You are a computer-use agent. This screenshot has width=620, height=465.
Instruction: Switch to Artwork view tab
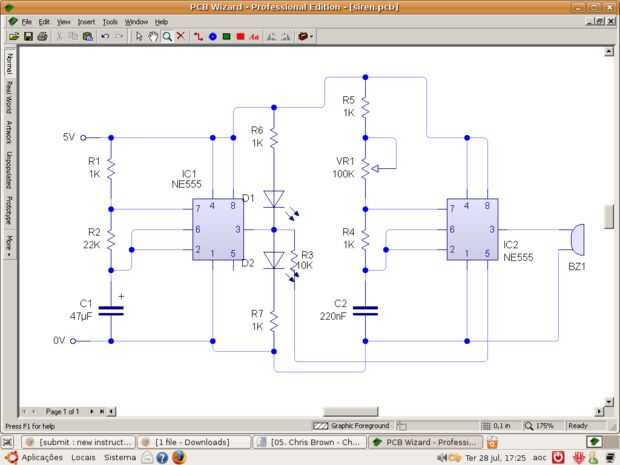9,132
